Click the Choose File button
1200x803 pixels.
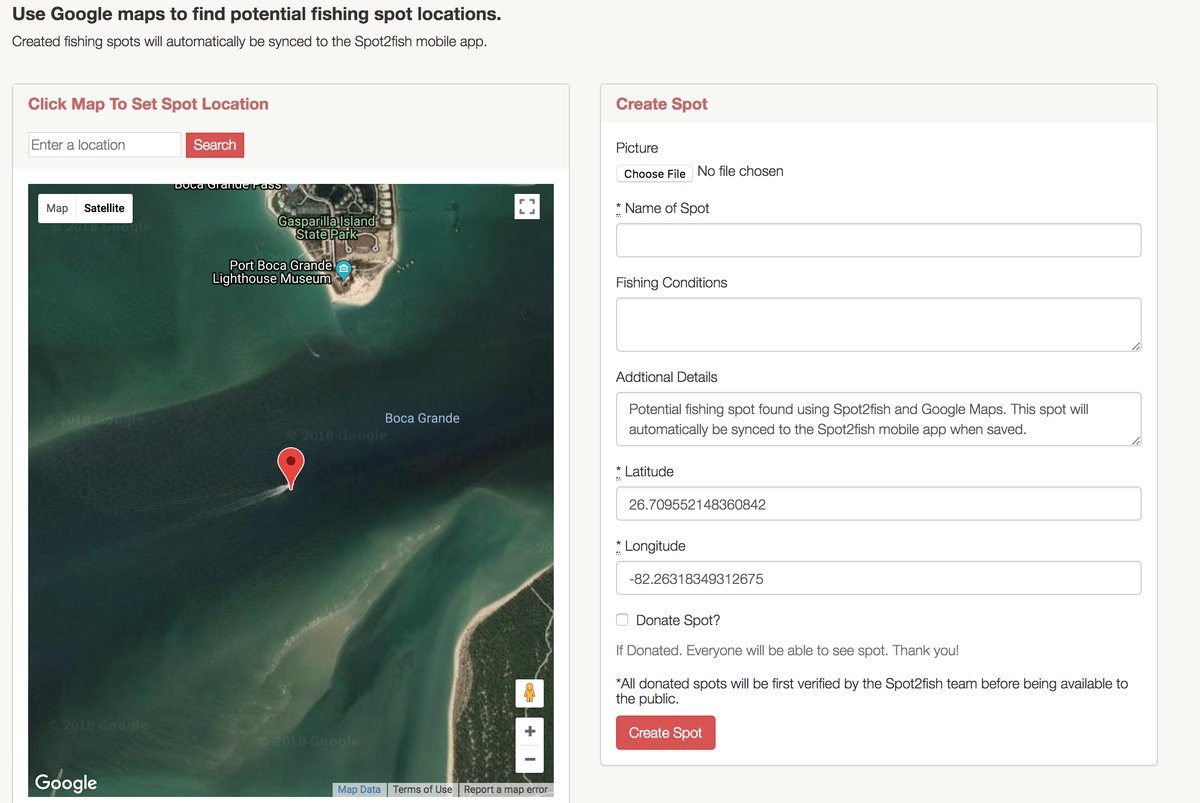point(655,173)
